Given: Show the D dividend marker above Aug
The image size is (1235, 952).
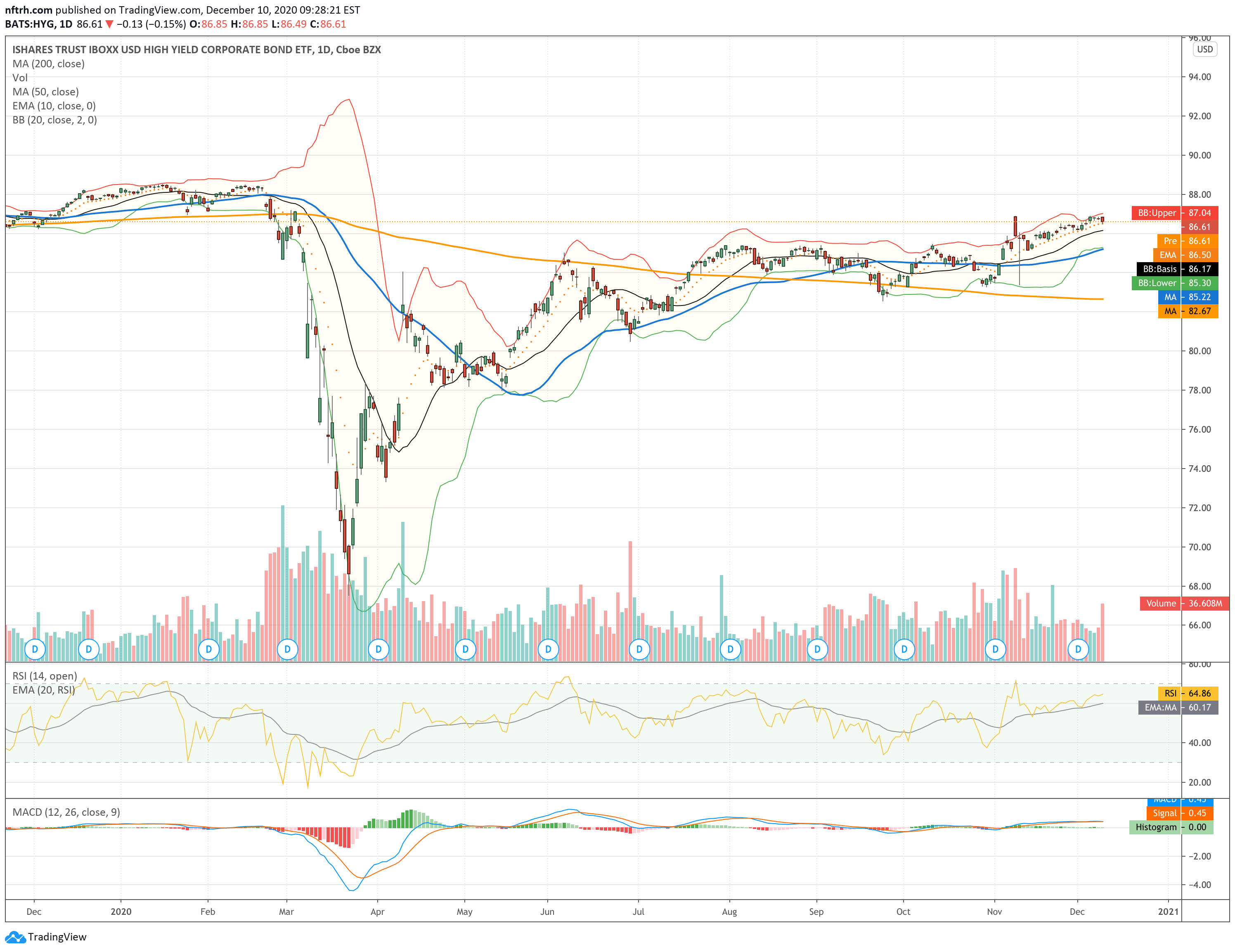Looking at the screenshot, I should pyautogui.click(x=730, y=649).
